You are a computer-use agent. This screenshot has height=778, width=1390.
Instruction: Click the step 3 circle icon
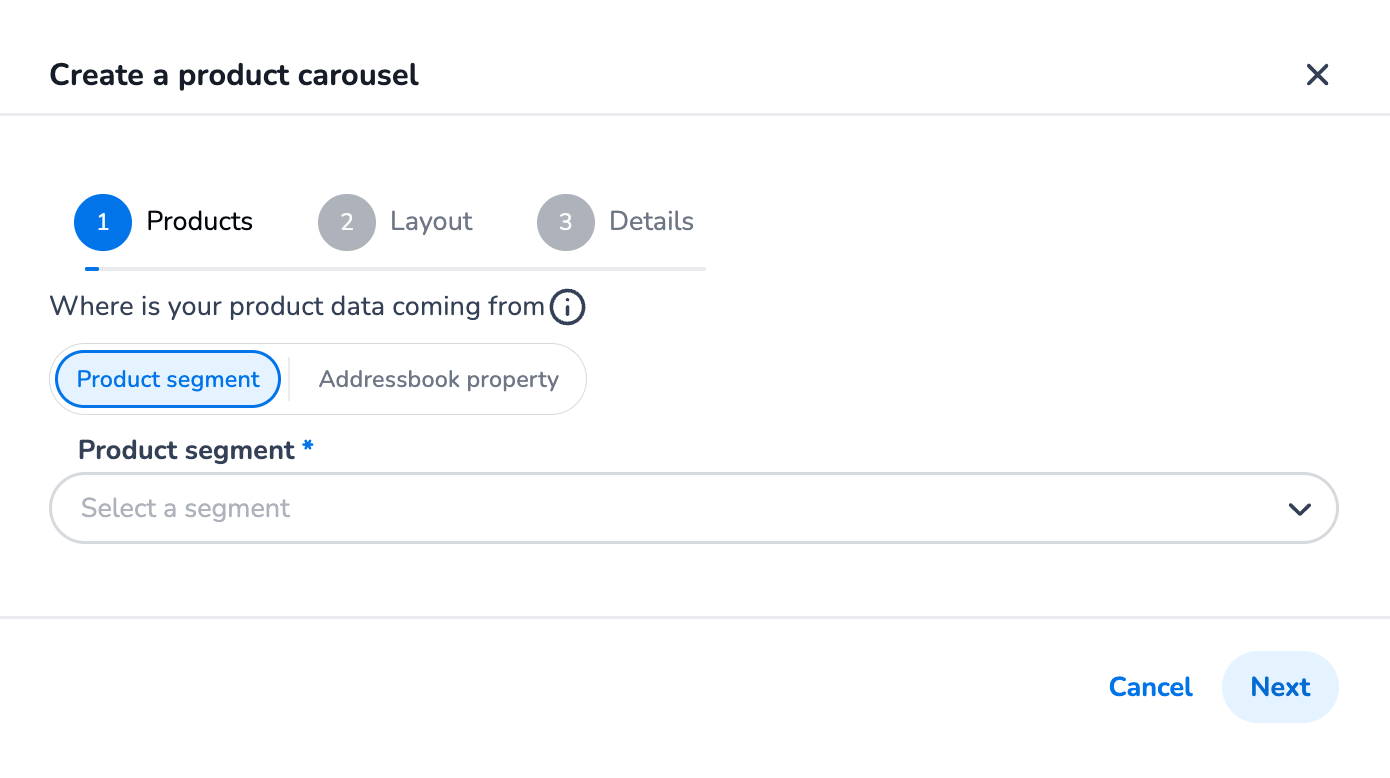coord(566,222)
